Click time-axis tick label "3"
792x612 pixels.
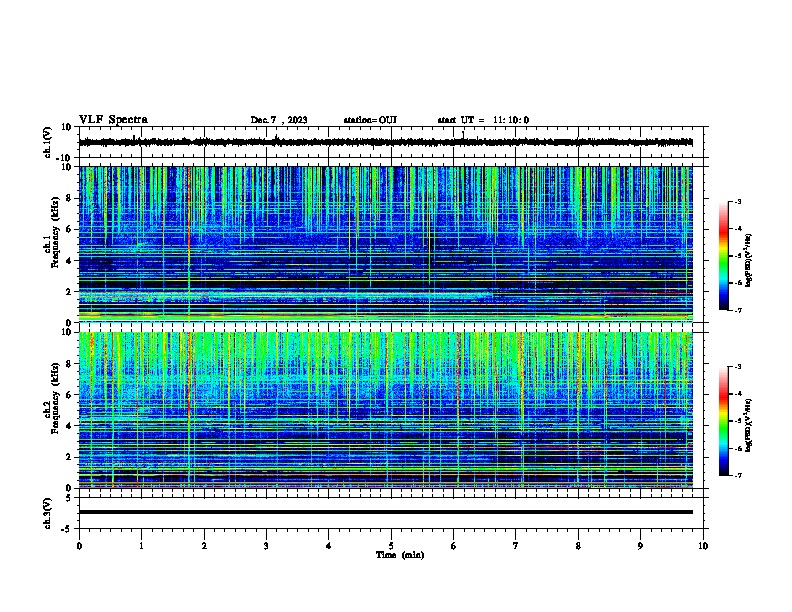click(x=266, y=546)
